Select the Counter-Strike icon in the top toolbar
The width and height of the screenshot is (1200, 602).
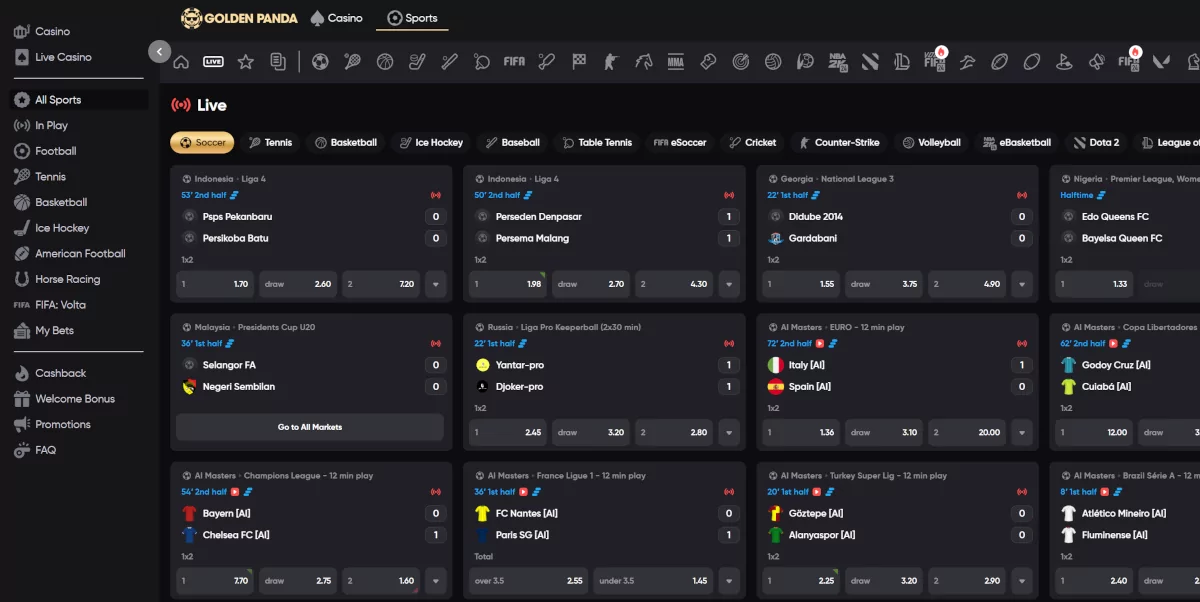612,61
